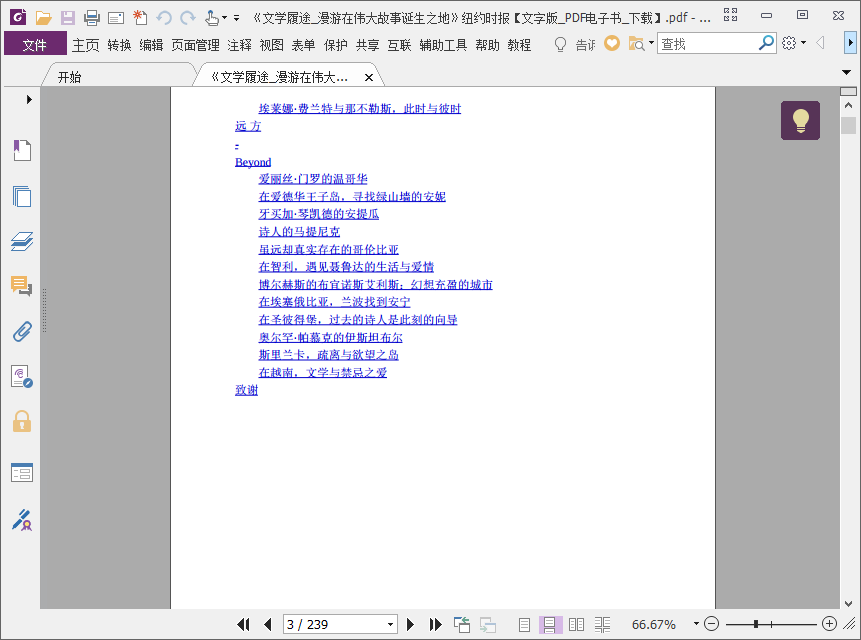Image resolution: width=861 pixels, height=640 pixels.
Task: Expand the quick access toolbar customize arrow
Action: 237,19
